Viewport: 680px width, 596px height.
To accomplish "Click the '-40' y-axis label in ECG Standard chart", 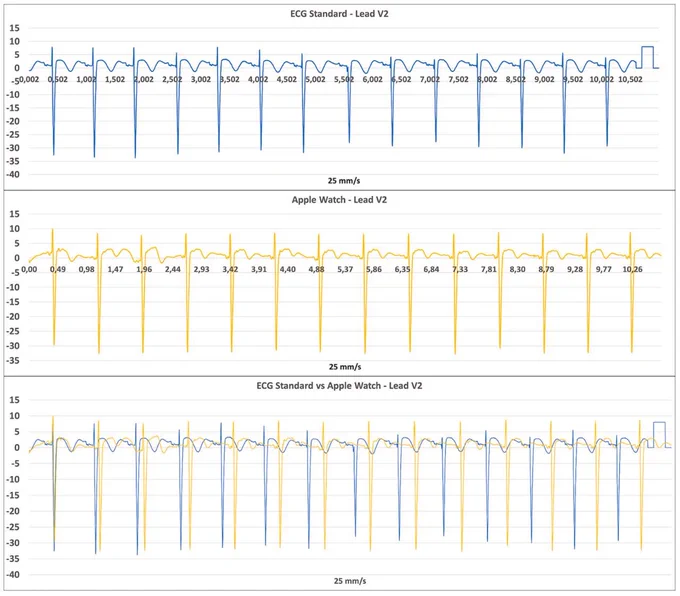I will (x=13, y=174).
